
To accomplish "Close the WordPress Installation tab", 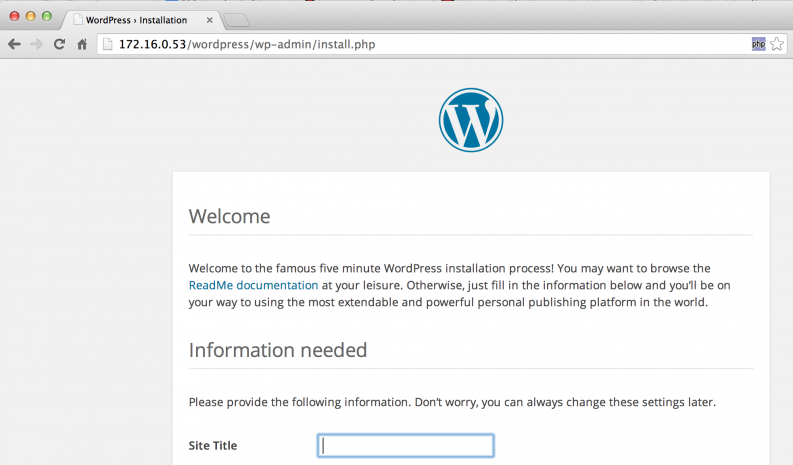I will 209,20.
